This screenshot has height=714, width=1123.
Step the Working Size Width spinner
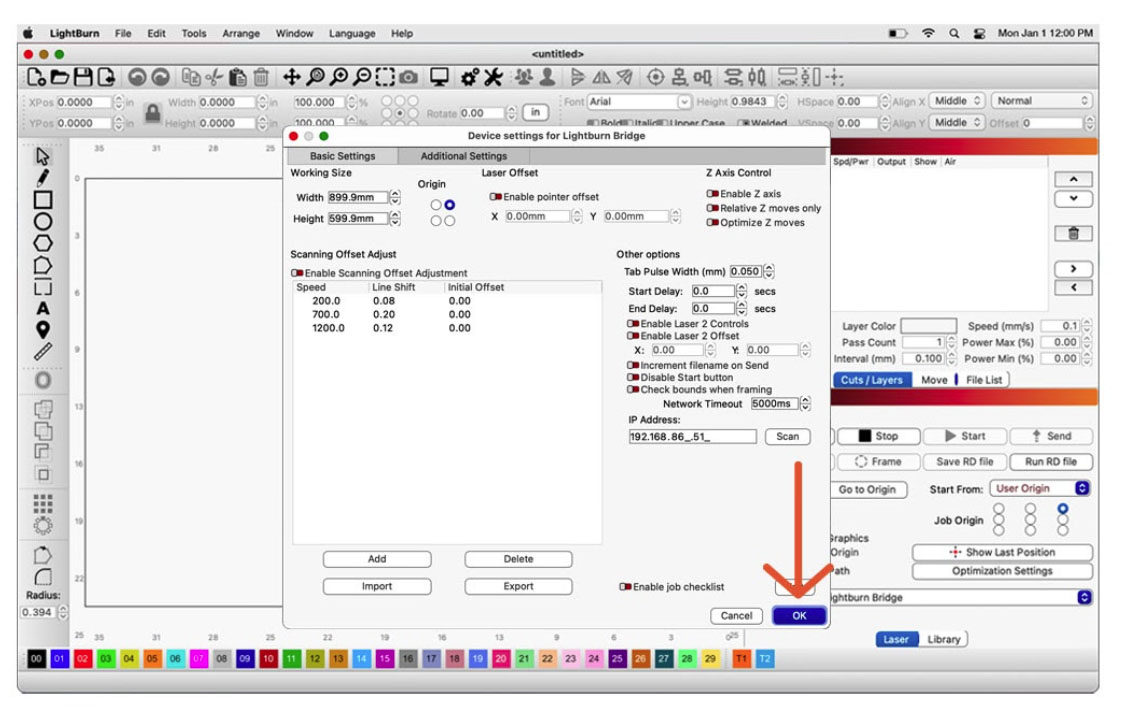[x=395, y=198]
